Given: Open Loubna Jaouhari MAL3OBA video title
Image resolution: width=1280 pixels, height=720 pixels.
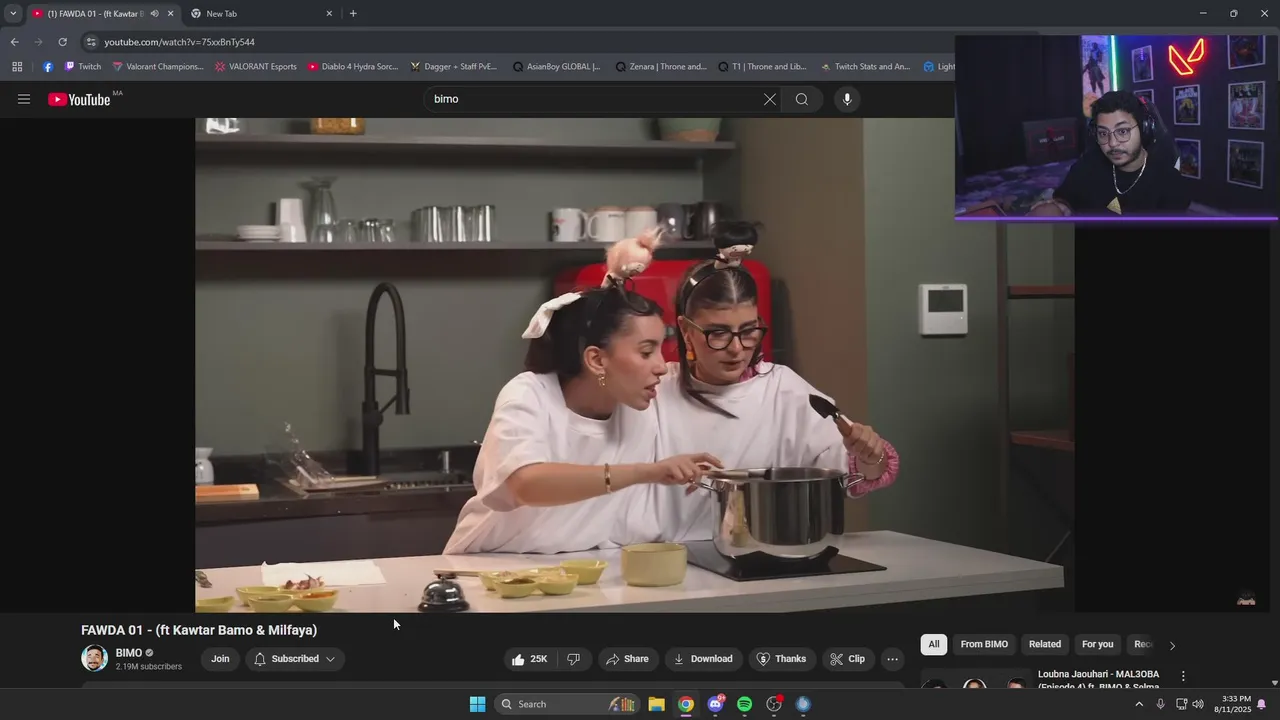Looking at the screenshot, I should click(x=1098, y=680).
